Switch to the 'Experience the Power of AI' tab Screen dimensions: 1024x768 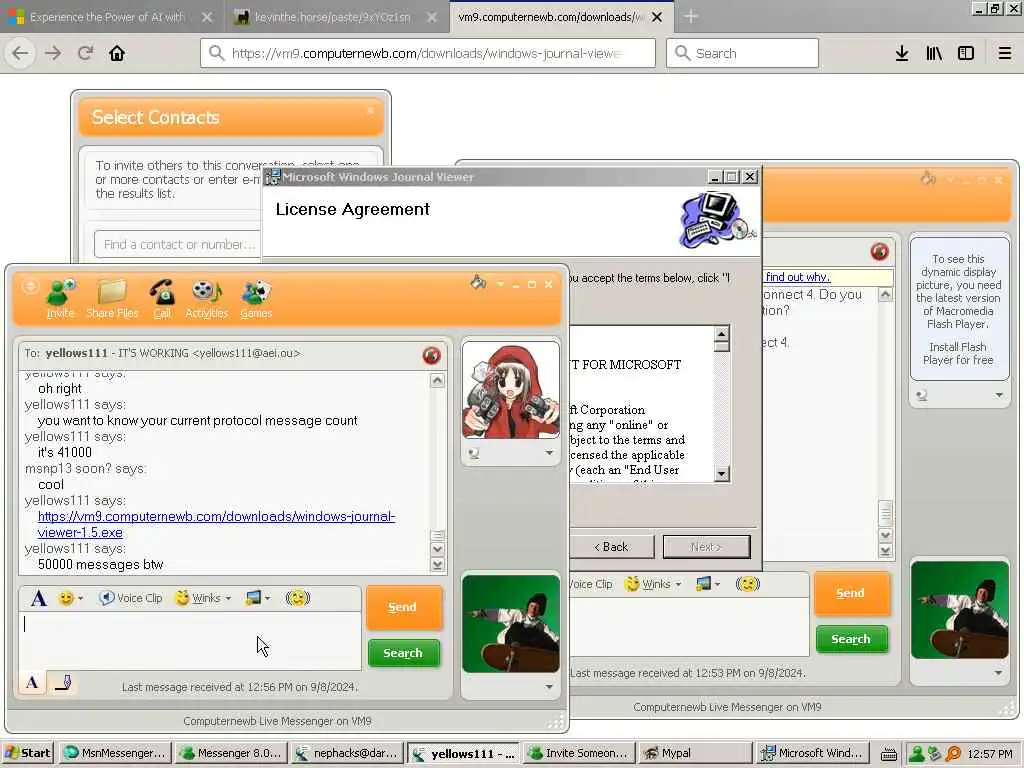point(108,17)
